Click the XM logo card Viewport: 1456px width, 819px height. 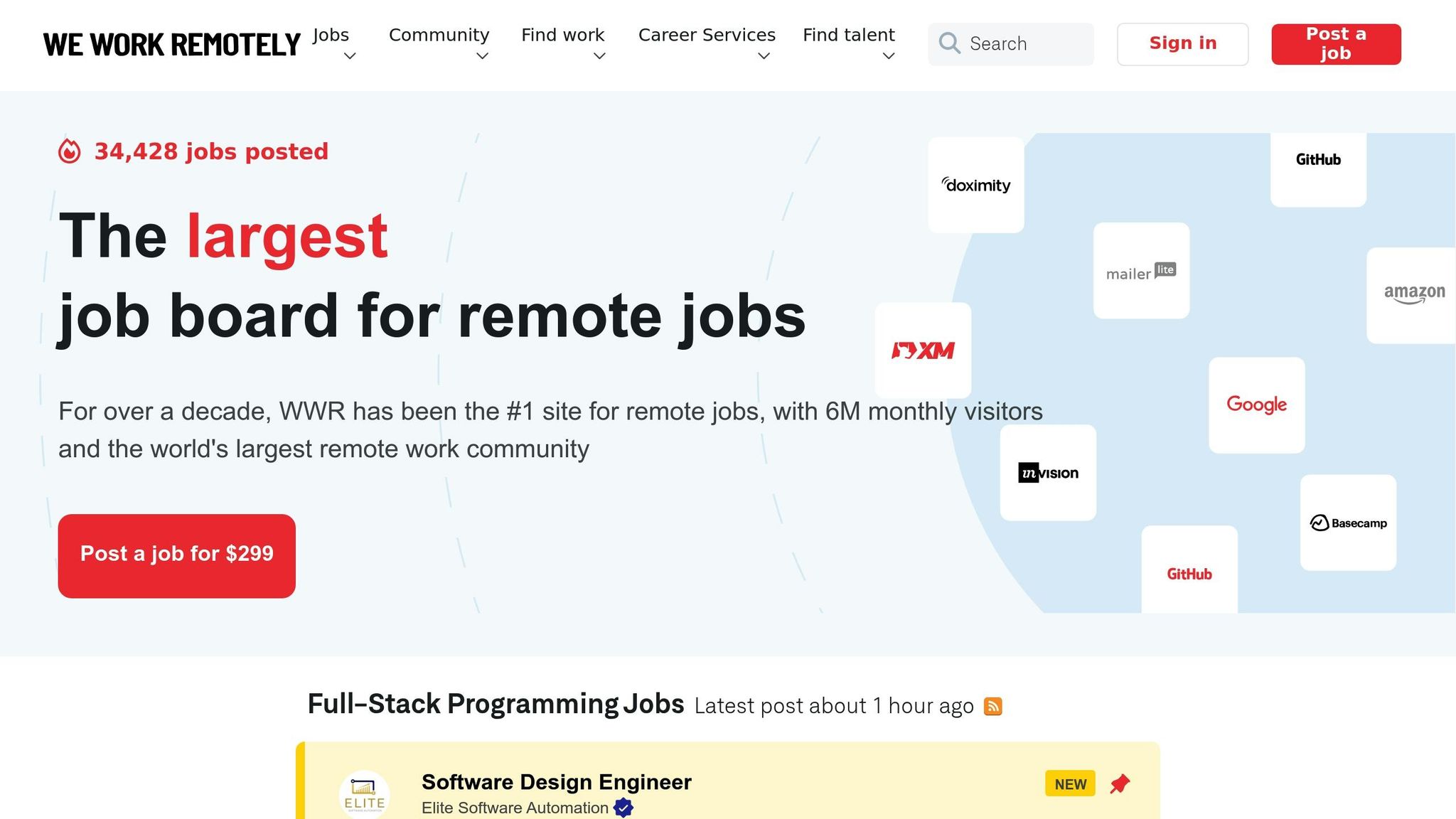click(923, 350)
